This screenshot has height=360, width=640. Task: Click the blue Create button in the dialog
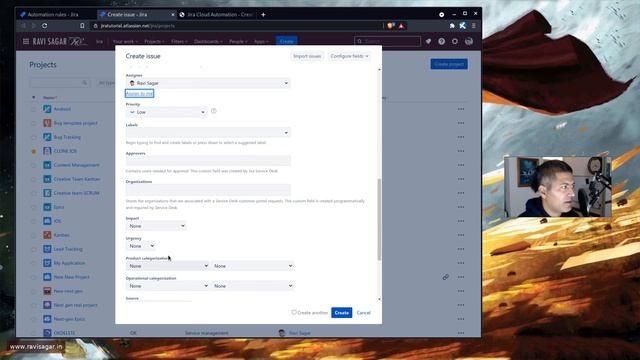(342, 313)
